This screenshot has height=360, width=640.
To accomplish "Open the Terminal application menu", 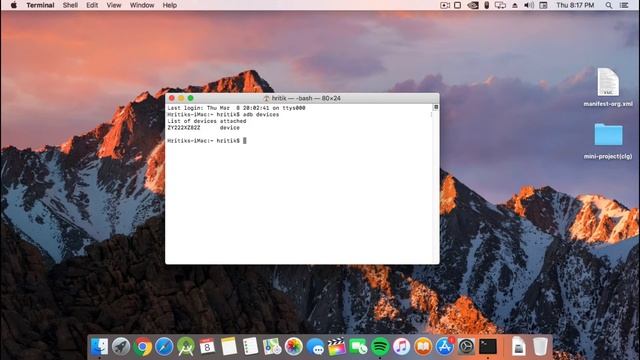I will click(x=40, y=5).
